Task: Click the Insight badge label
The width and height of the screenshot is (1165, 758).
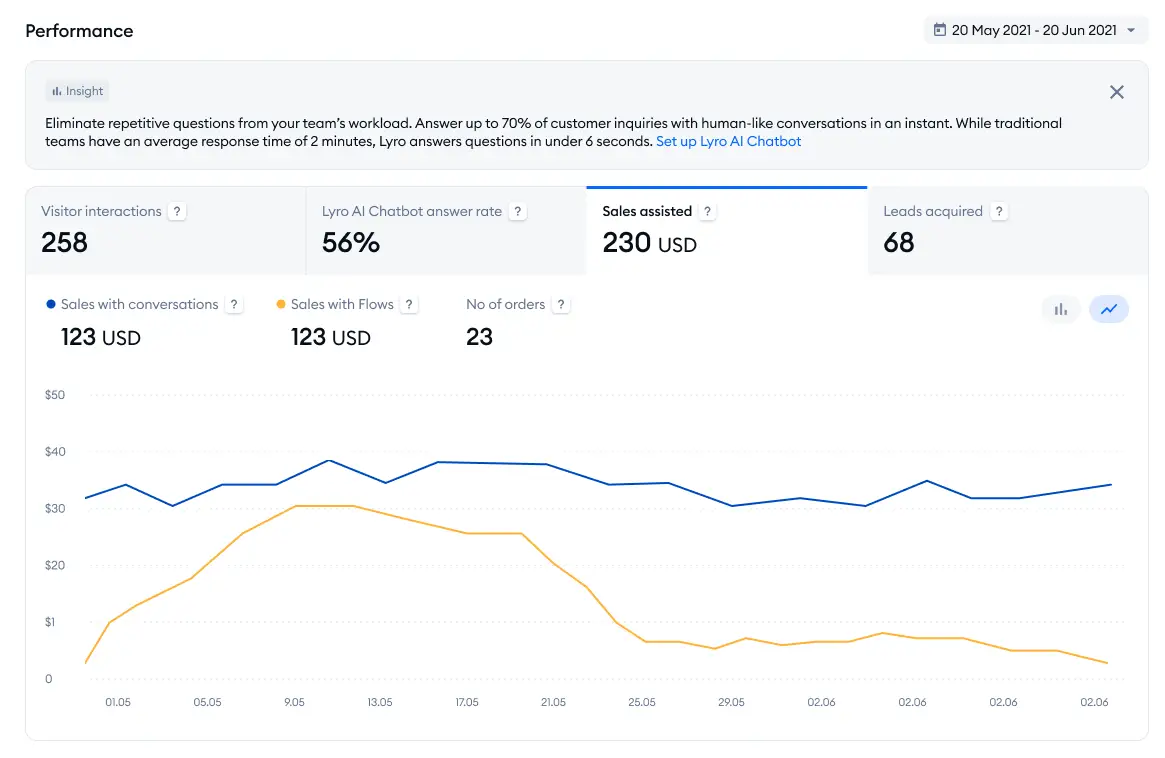Action: click(x=77, y=91)
